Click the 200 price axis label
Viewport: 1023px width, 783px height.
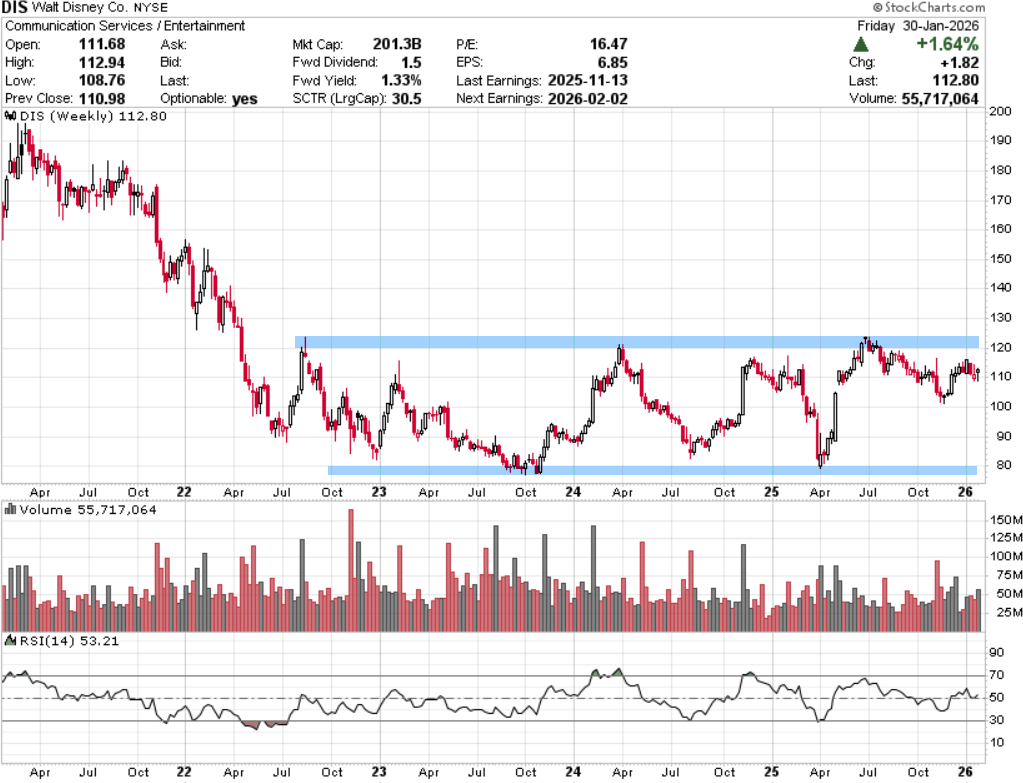click(1000, 112)
